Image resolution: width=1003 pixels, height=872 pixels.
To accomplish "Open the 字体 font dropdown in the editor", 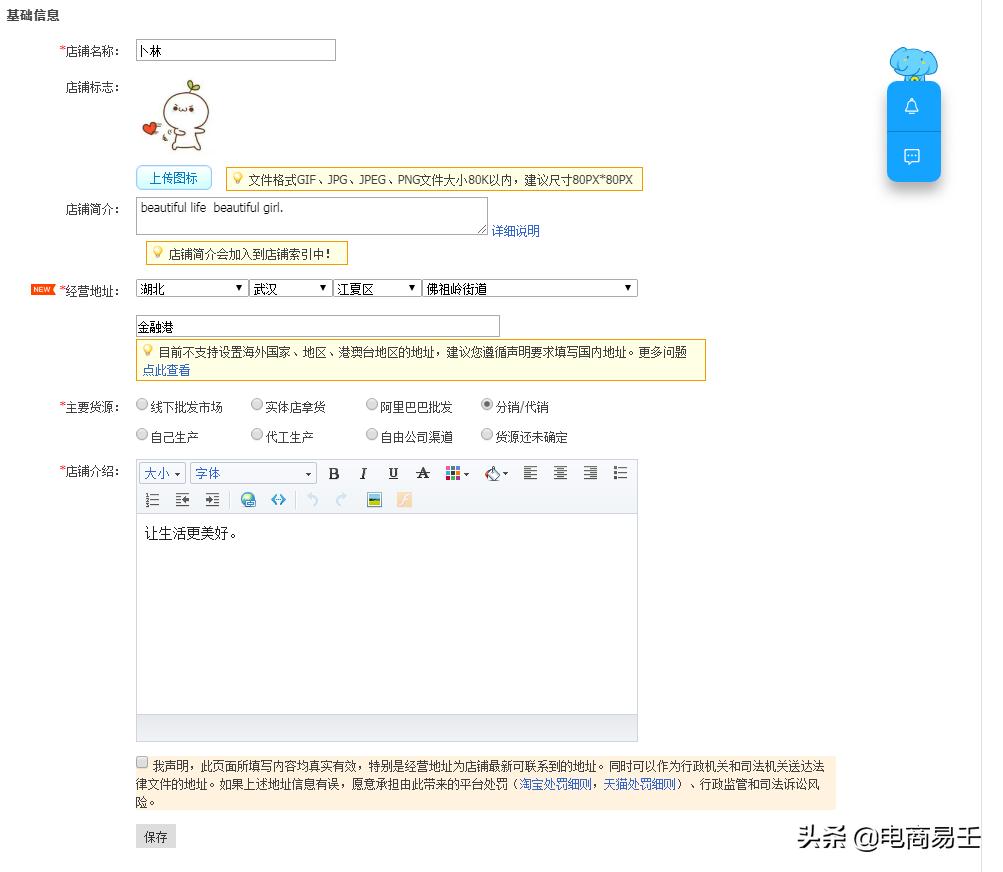I will click(253, 473).
